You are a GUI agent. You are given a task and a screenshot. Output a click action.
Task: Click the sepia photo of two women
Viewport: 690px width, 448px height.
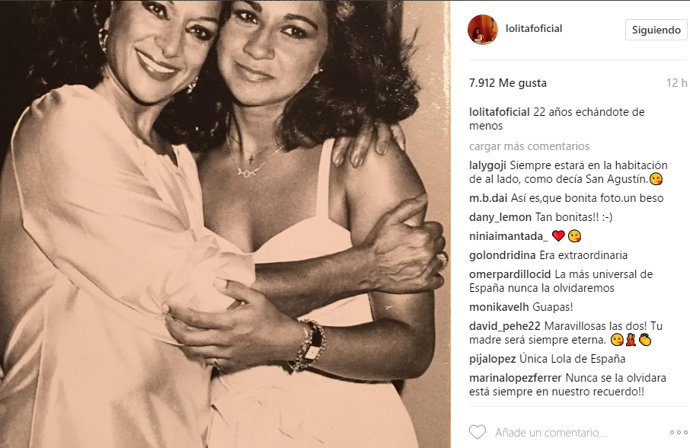click(x=225, y=224)
